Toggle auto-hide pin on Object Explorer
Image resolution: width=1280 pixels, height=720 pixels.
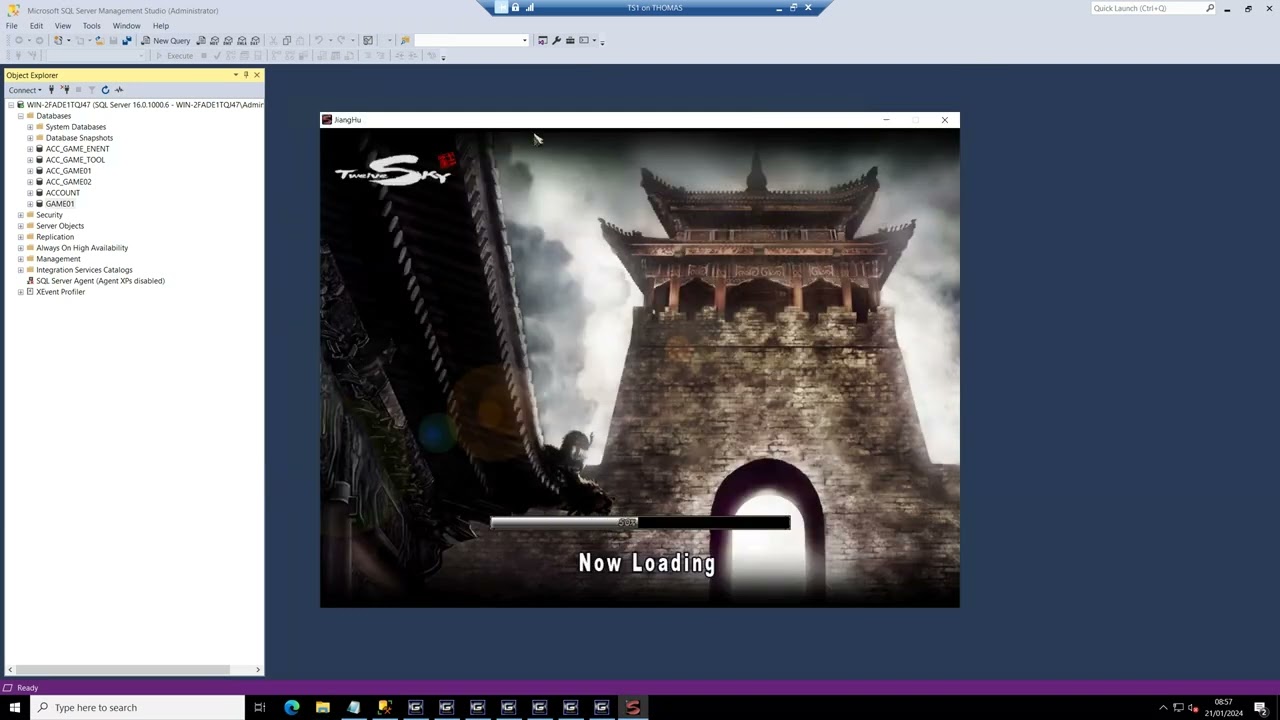click(246, 75)
